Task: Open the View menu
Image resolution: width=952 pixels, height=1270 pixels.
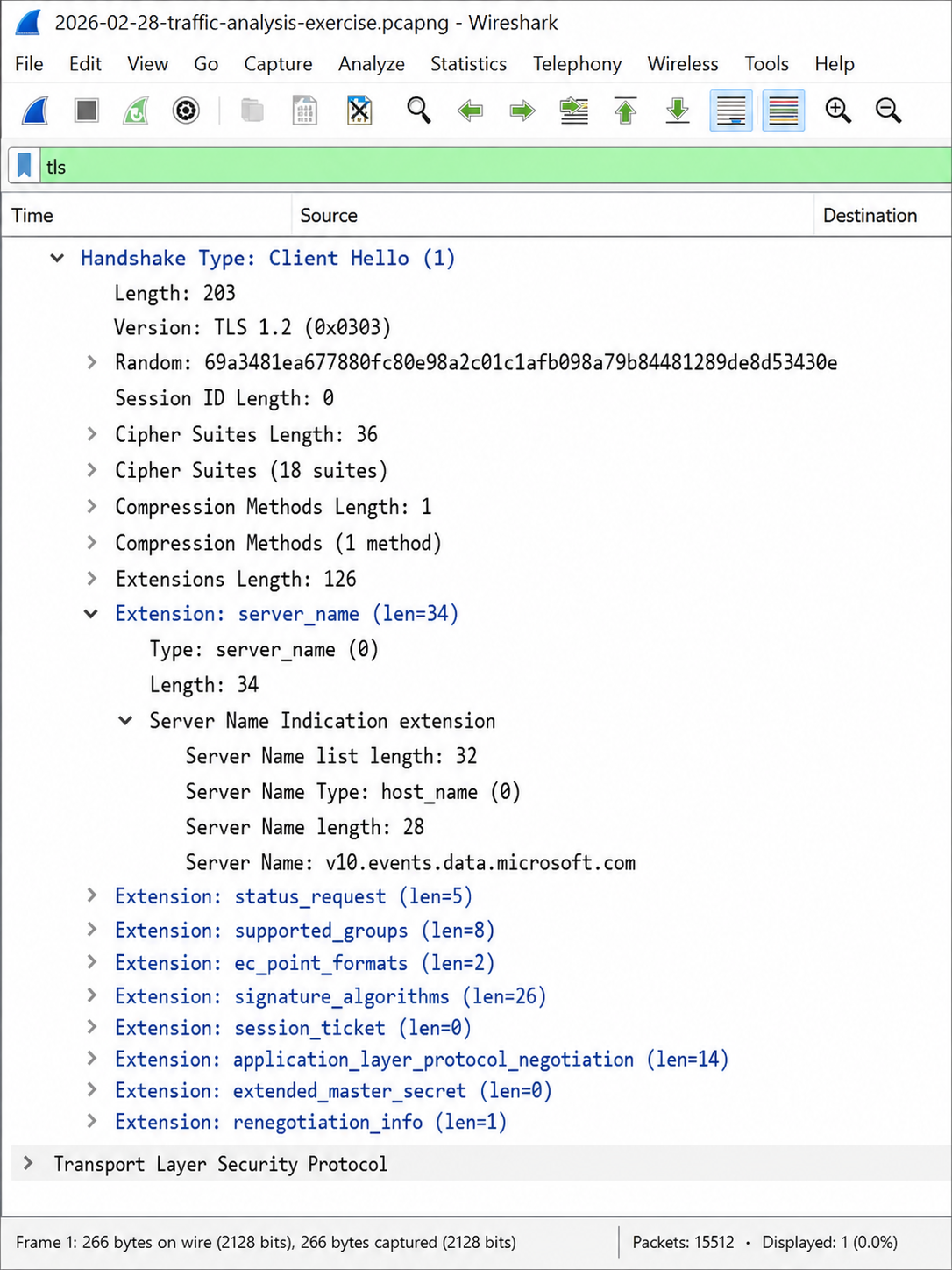Action: [x=147, y=64]
